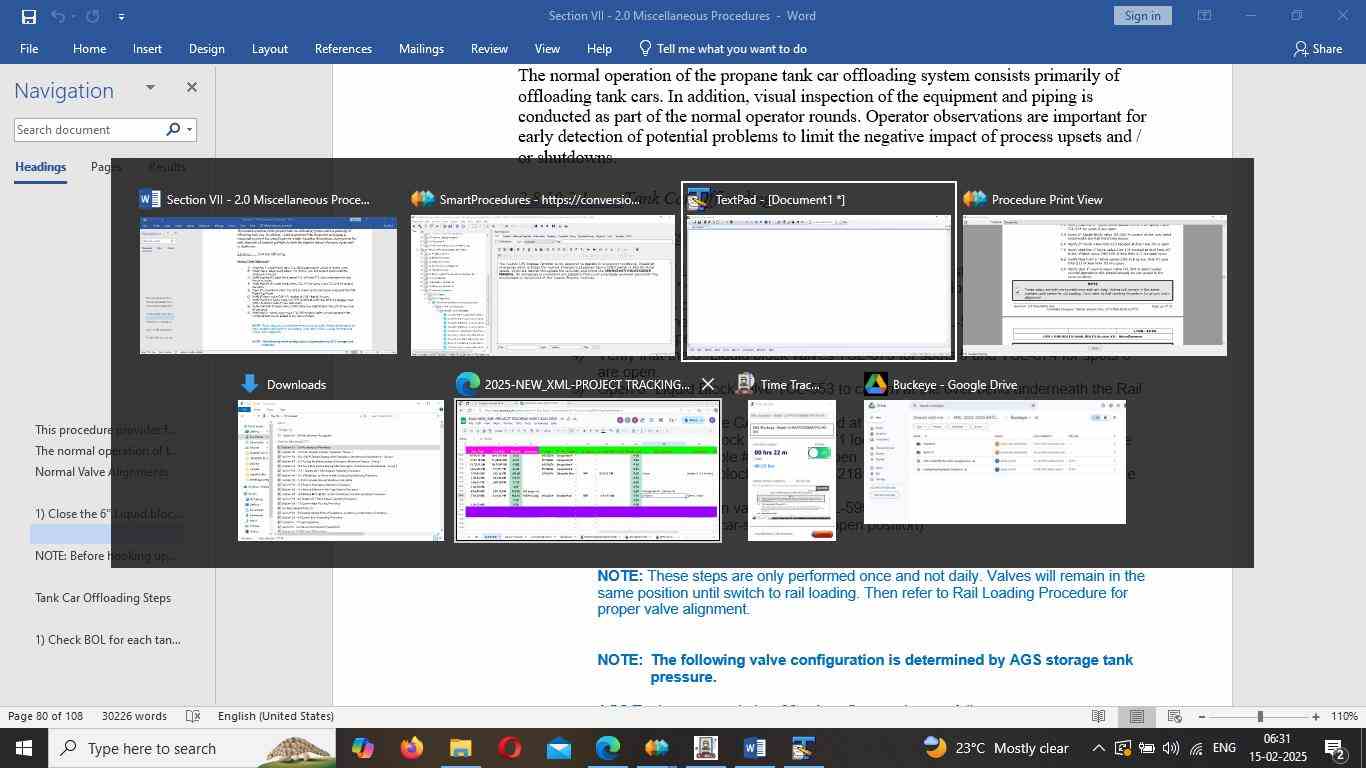Viewport: 1366px width, 768px height.
Task: Open the notification center icon
Action: (x=1335, y=748)
